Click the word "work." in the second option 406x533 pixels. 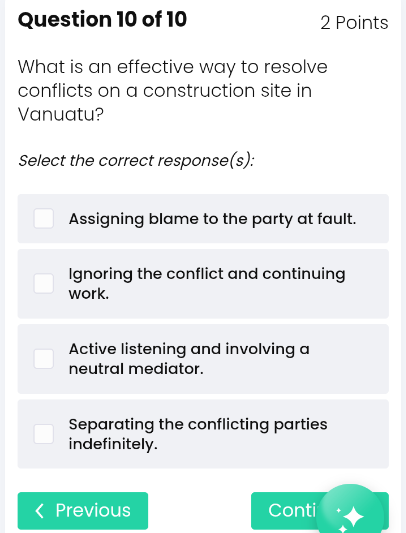(x=89, y=294)
